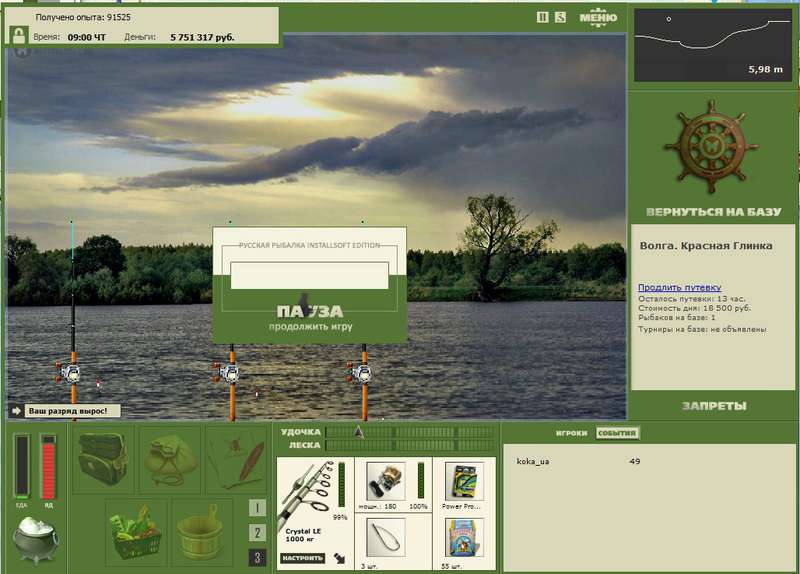This screenshot has width=800, height=574.
Task: Open the ЗАПРЕТЫ section
Action: click(x=714, y=406)
